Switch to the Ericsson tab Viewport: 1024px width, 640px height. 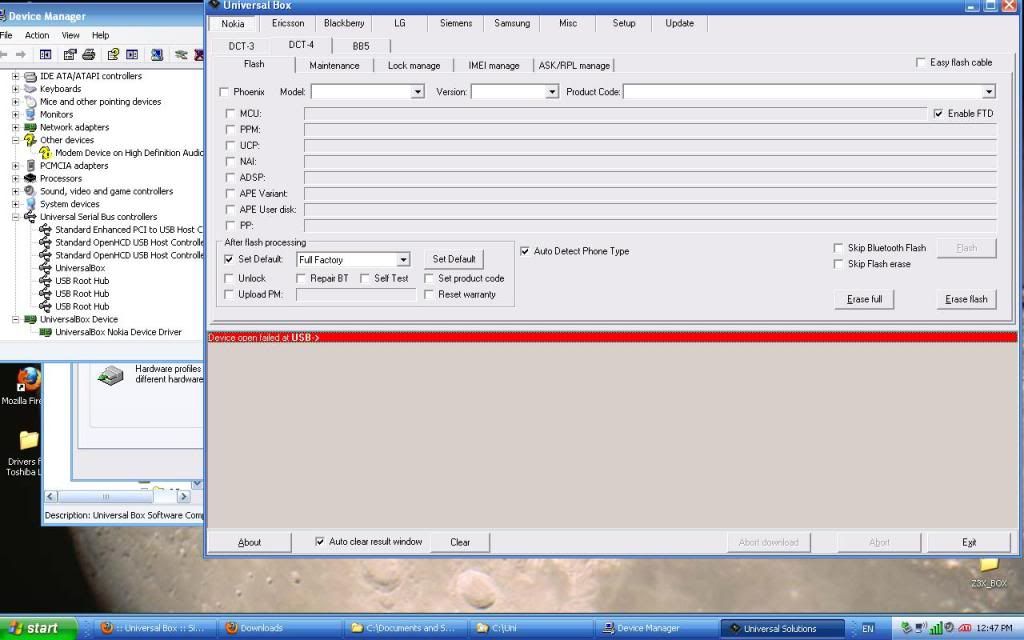[x=288, y=23]
